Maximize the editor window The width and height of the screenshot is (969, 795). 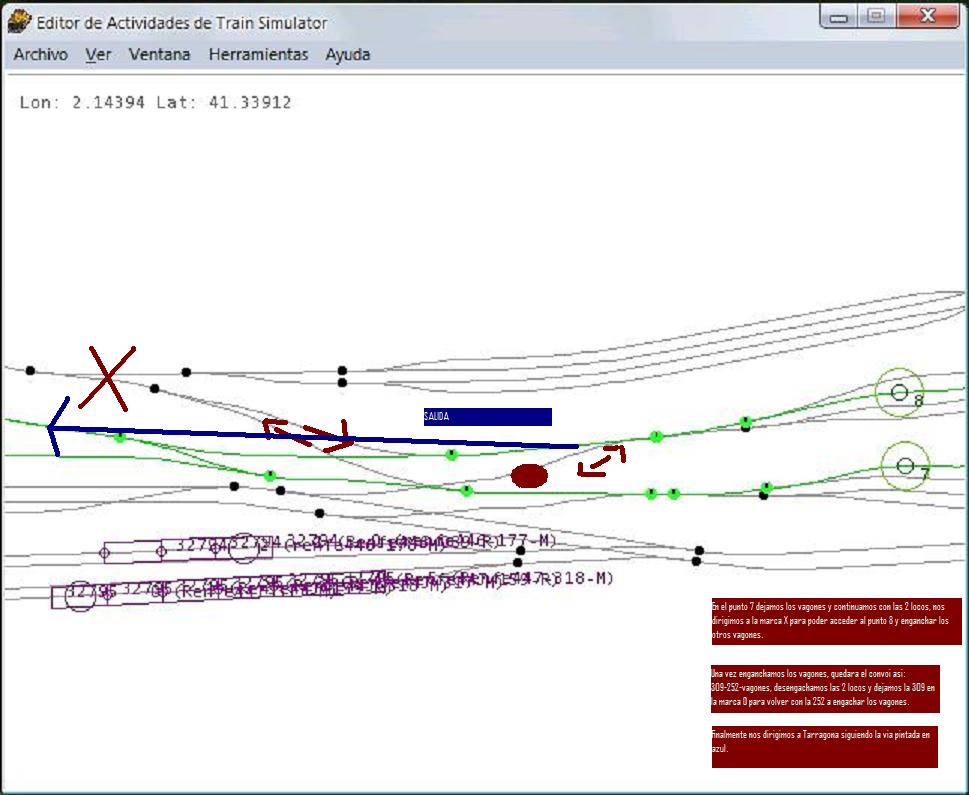point(876,17)
